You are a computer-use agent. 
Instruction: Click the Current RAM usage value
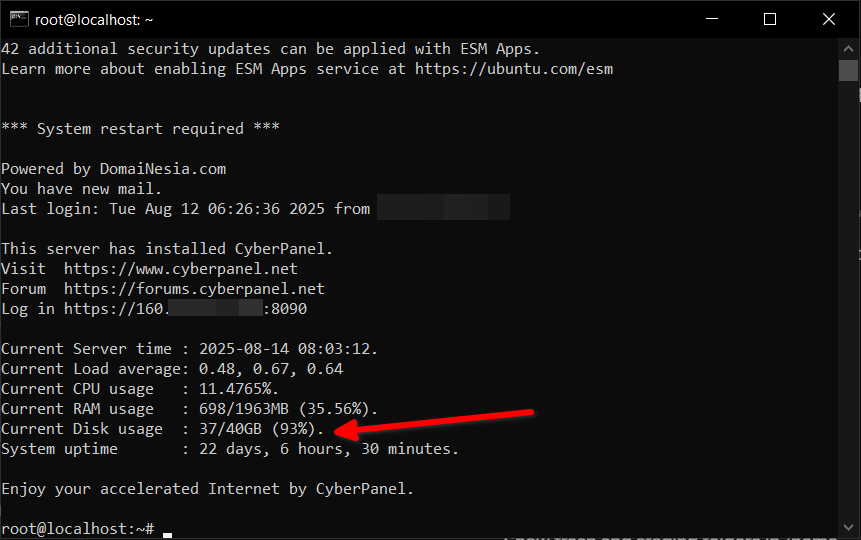pyautogui.click(x=289, y=409)
